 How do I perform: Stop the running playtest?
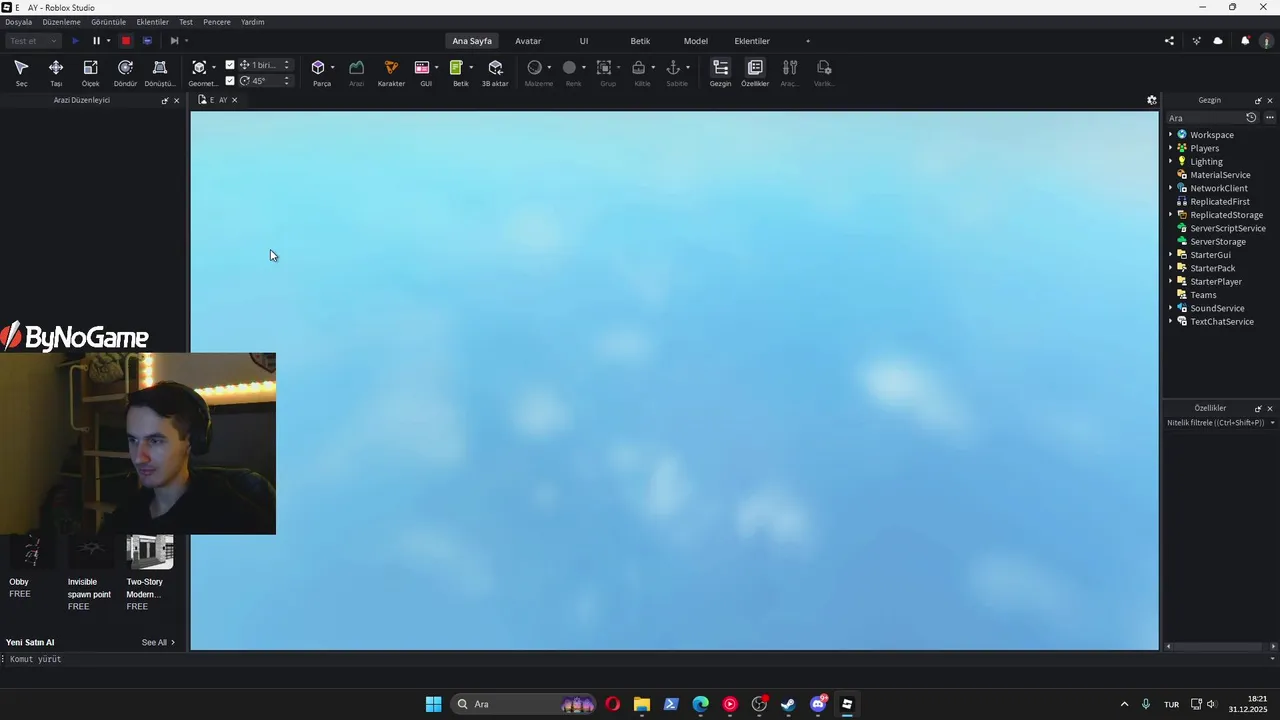click(x=126, y=41)
